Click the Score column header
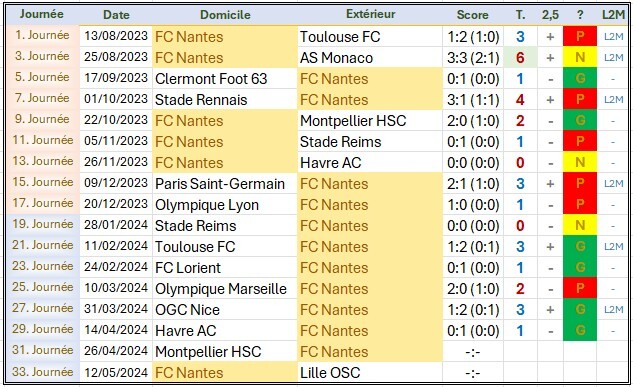This screenshot has width=633, height=387. coord(472,15)
